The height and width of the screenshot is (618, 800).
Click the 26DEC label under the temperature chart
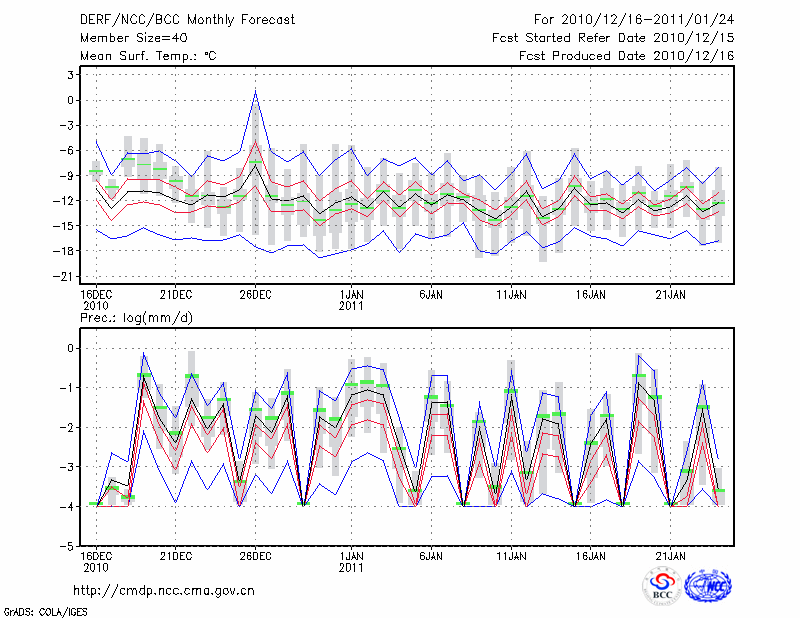point(255,294)
